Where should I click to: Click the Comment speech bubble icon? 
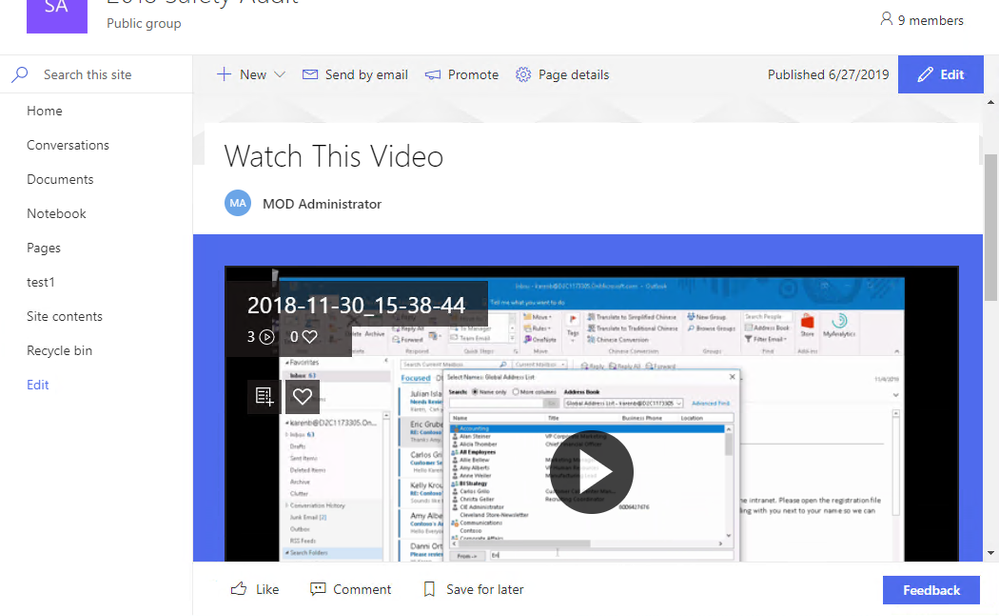pyautogui.click(x=318, y=589)
